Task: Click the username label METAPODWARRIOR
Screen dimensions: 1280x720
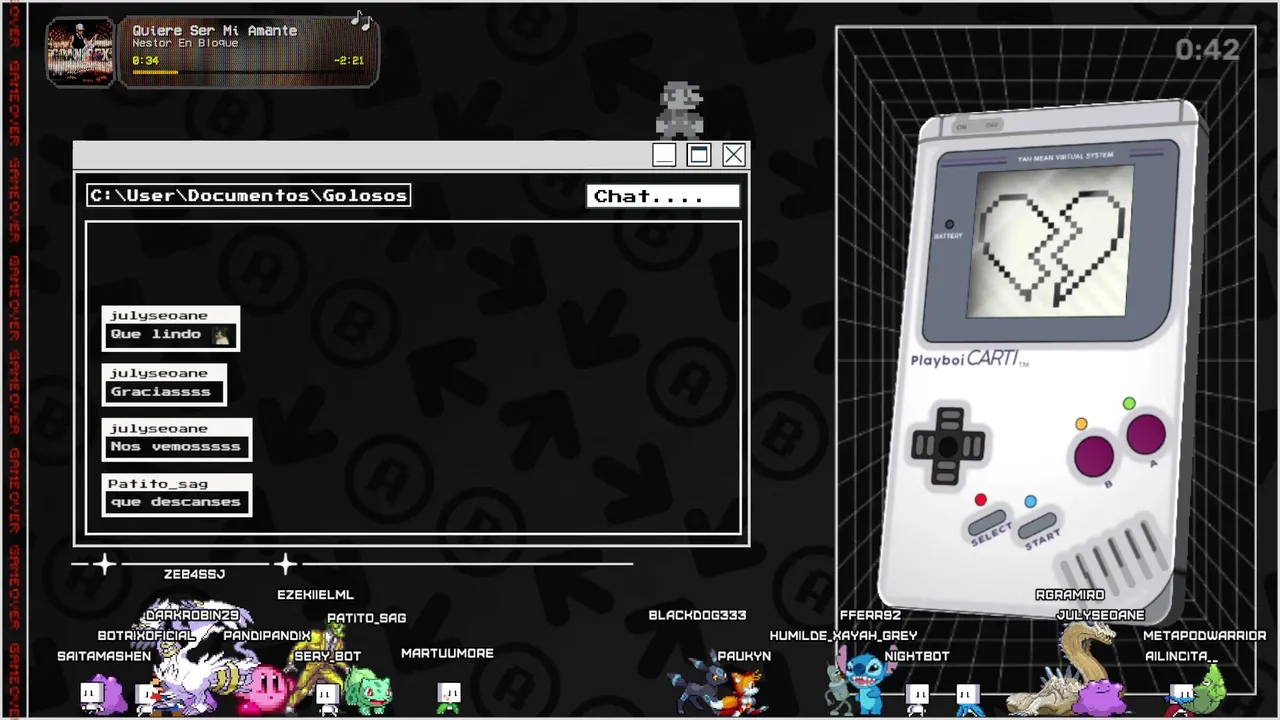Action: point(1204,635)
